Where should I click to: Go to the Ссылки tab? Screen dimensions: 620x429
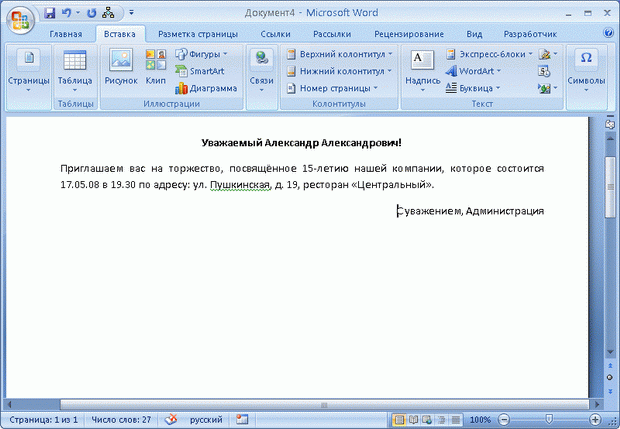[275, 34]
